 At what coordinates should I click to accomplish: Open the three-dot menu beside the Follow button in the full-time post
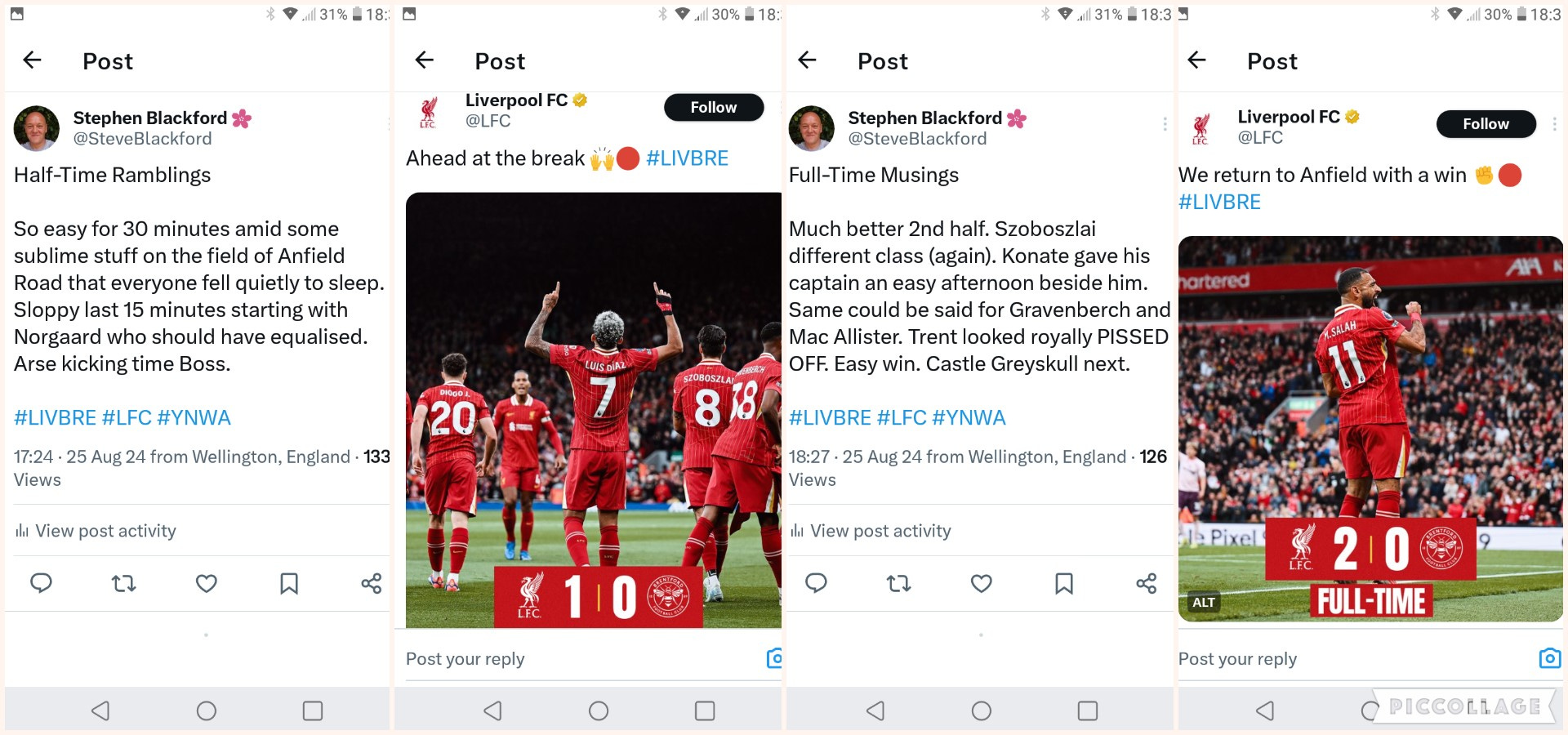pos(1554,124)
